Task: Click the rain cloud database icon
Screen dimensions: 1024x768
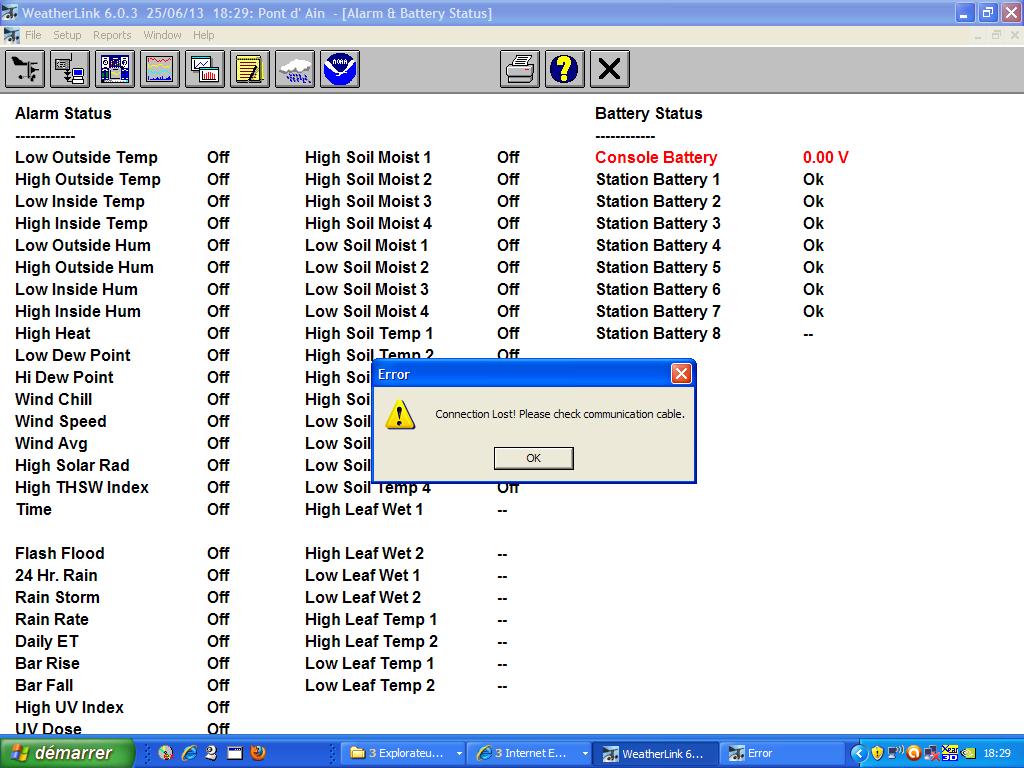Action: (x=295, y=69)
